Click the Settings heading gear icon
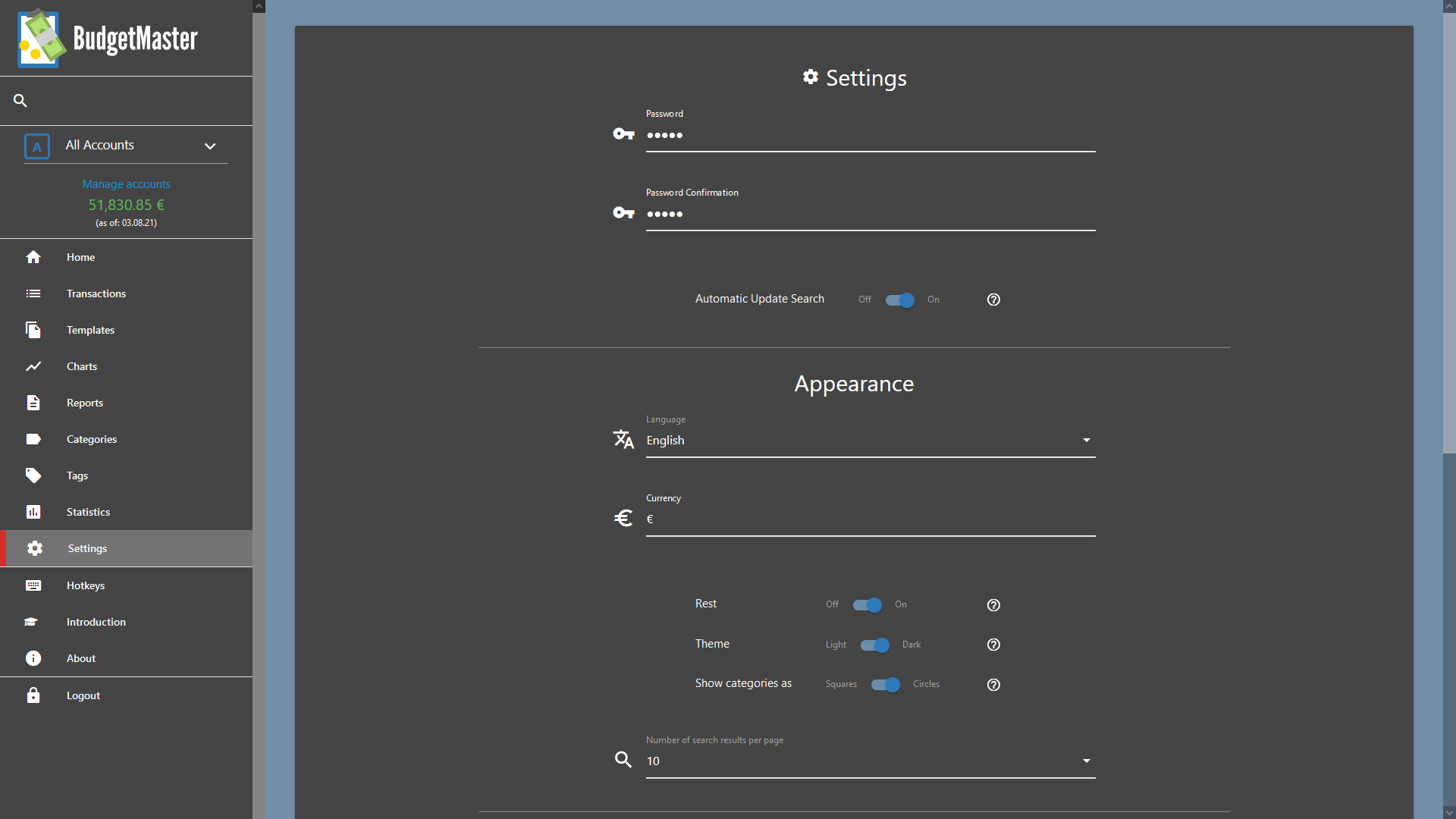This screenshot has height=819, width=1456. point(811,77)
